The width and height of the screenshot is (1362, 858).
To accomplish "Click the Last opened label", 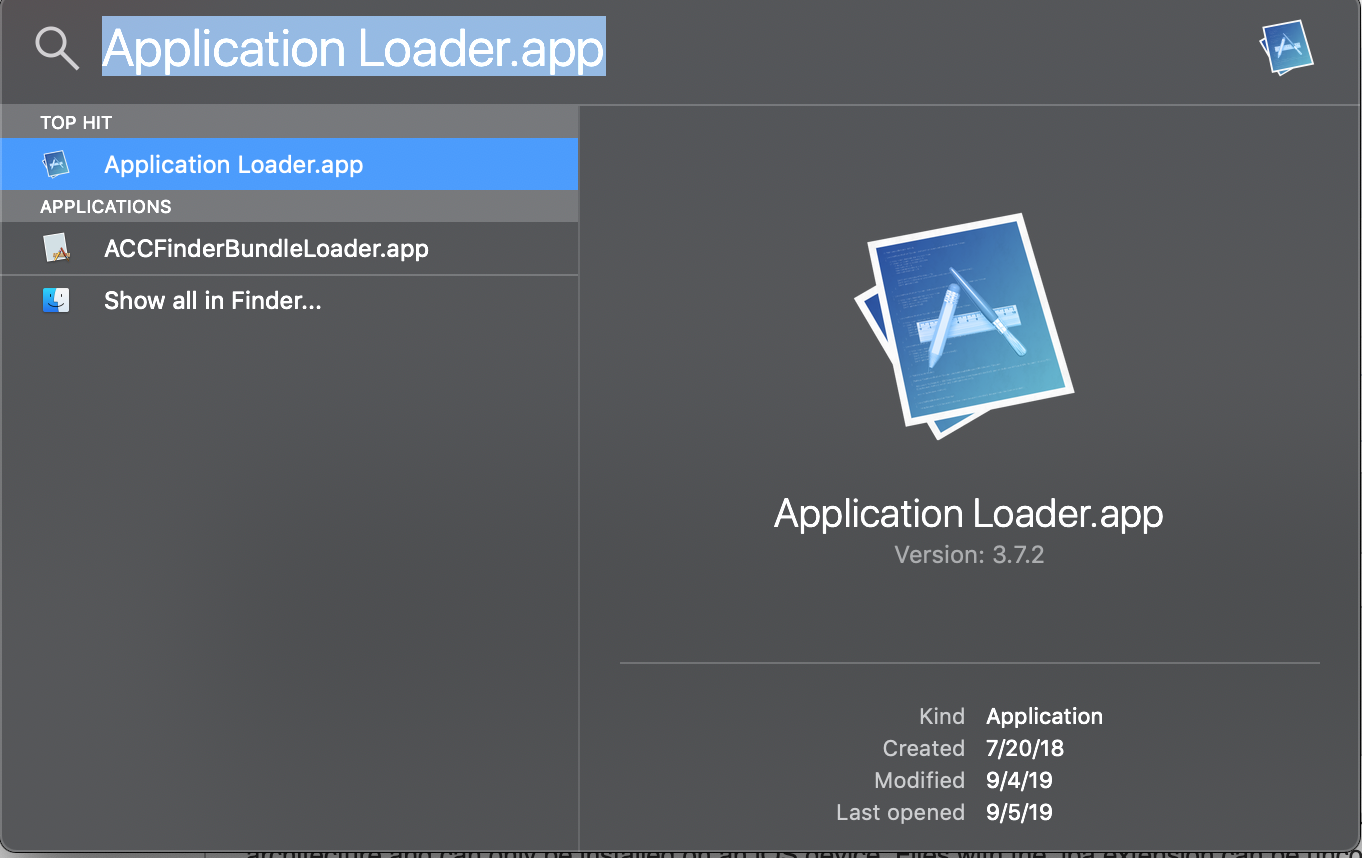I will [x=901, y=812].
